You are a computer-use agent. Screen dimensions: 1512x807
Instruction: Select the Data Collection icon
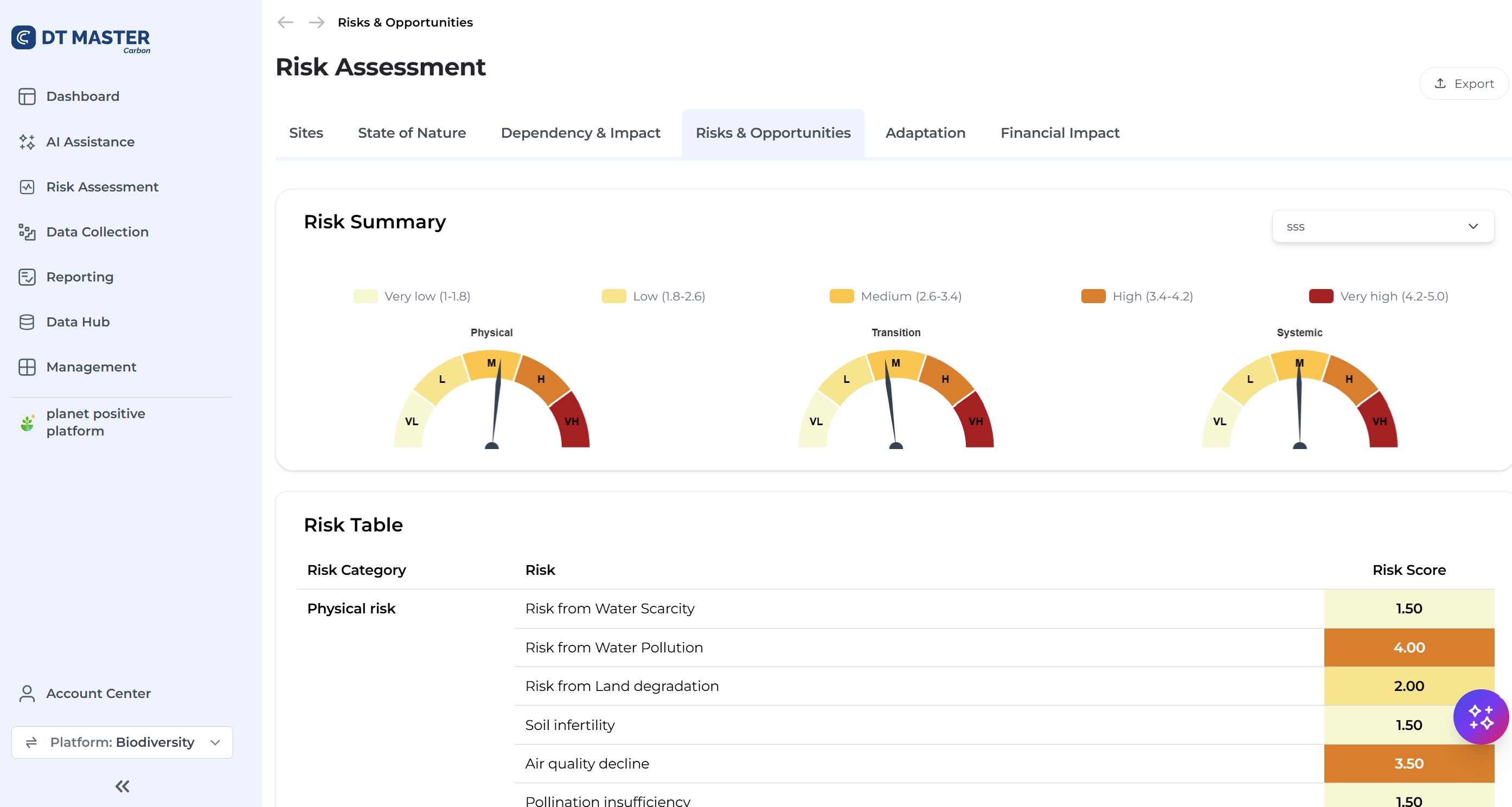27,232
